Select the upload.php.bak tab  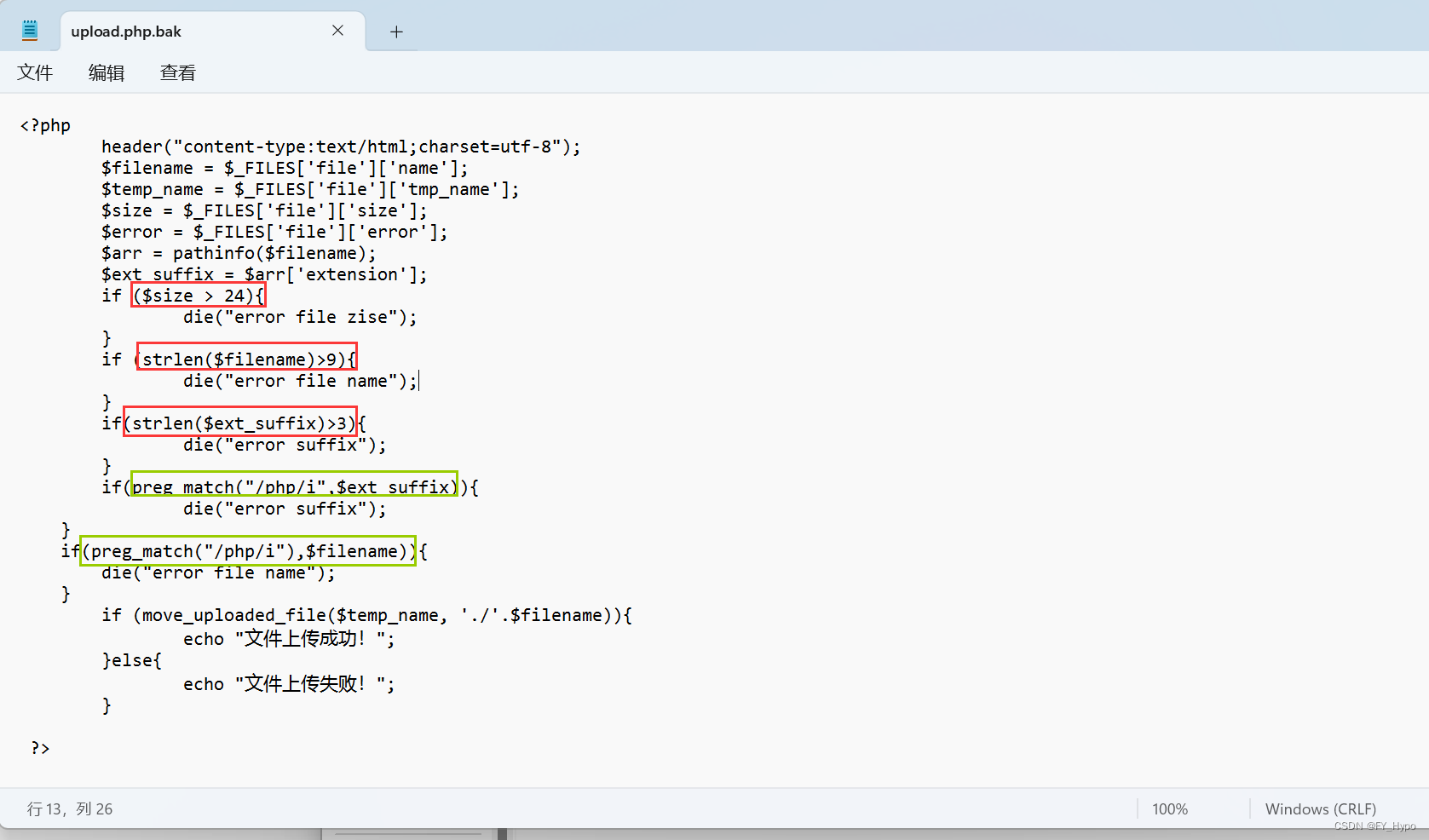tap(213, 32)
